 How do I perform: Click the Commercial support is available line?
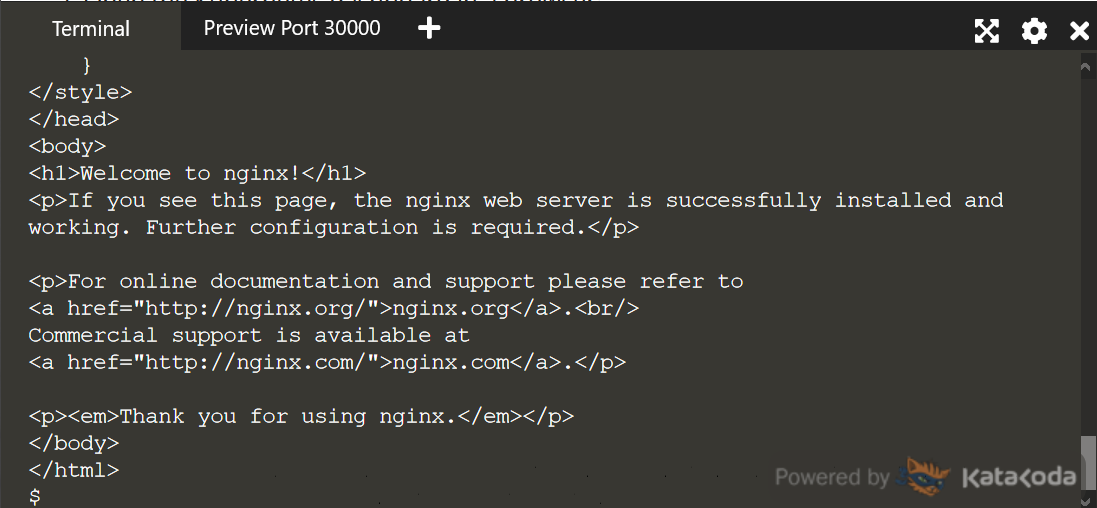(249, 335)
